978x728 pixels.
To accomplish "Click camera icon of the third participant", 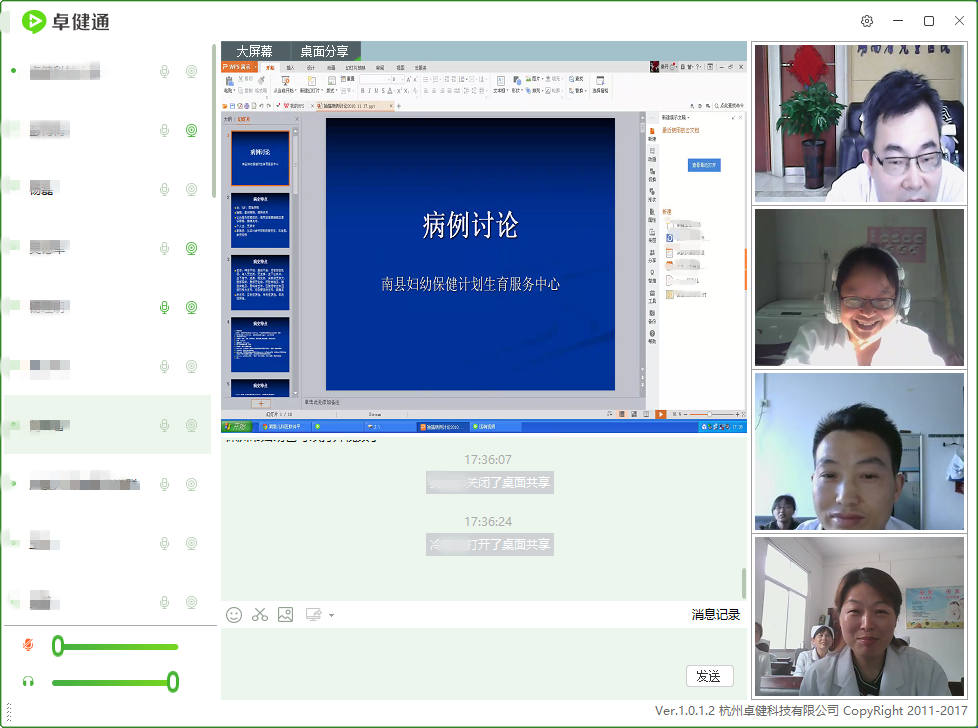I will pyautogui.click(x=191, y=189).
